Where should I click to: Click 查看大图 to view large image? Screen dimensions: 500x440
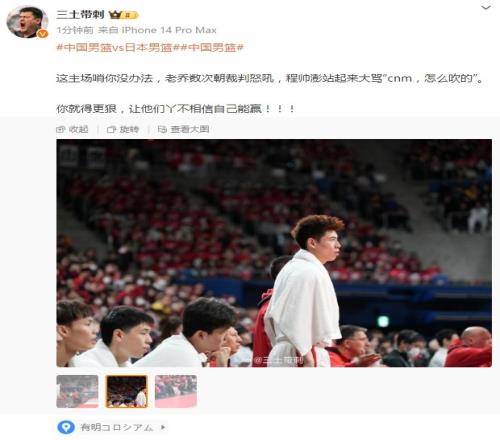[190, 129]
